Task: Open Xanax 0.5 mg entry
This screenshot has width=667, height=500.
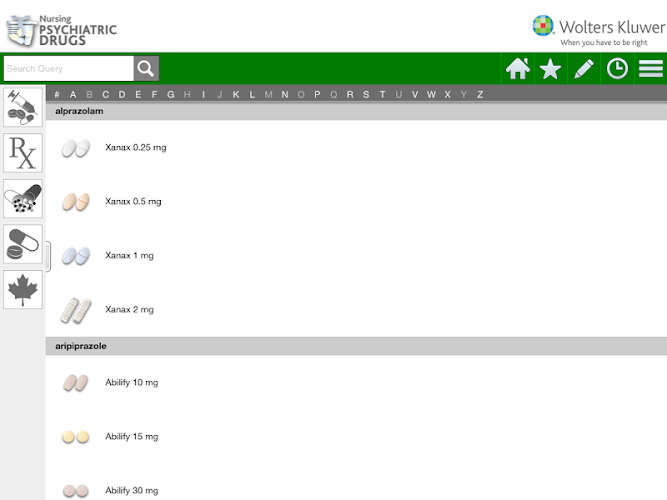Action: [x=356, y=201]
